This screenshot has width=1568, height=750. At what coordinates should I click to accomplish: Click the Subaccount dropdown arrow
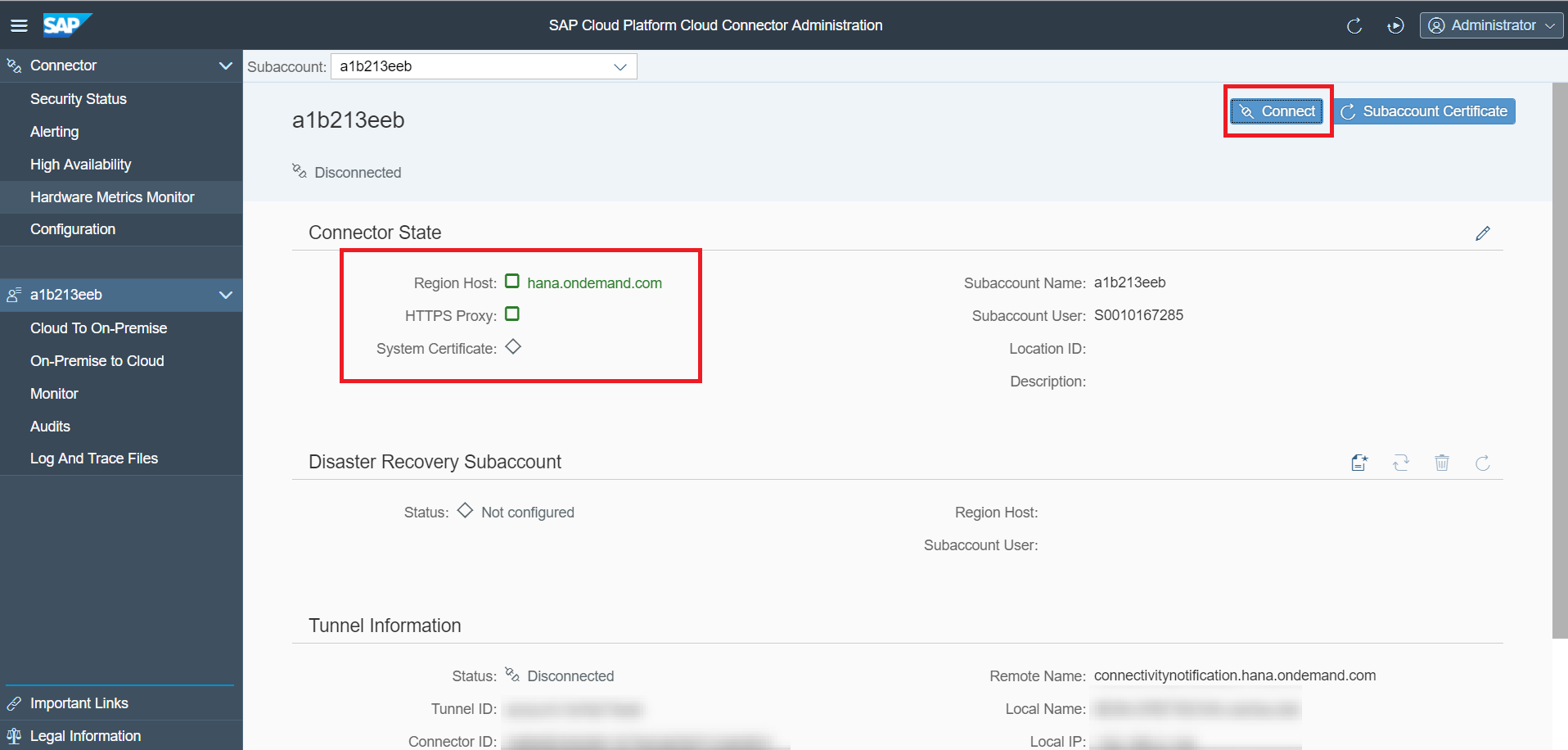[x=620, y=66]
